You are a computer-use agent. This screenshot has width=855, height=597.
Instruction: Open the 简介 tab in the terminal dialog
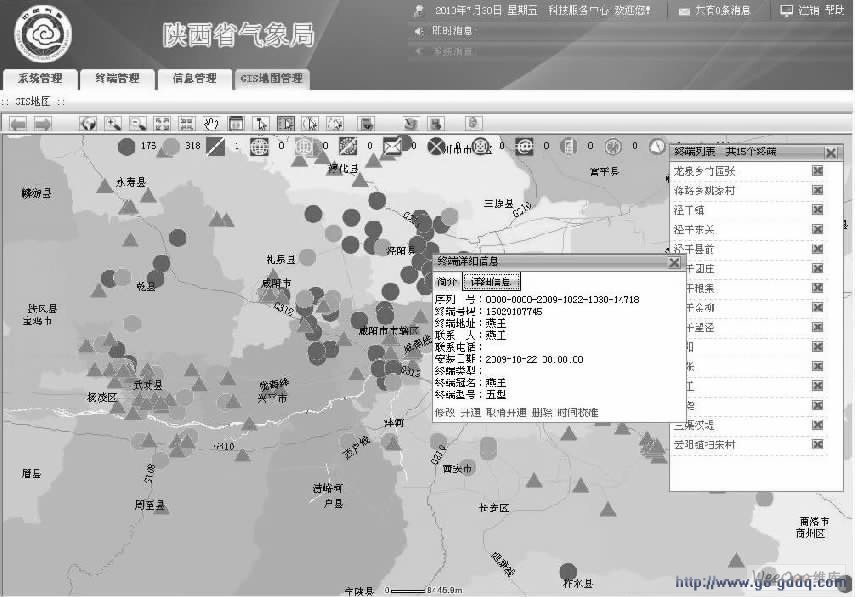(447, 281)
